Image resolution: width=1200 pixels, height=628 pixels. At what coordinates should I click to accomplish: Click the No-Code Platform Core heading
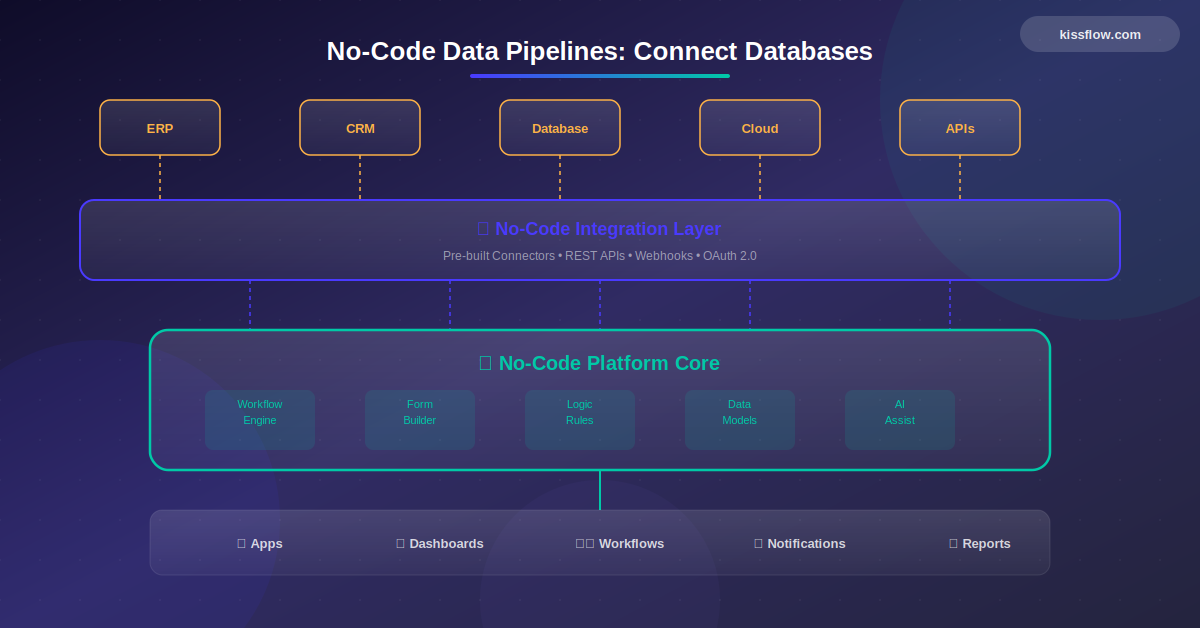[609, 363]
